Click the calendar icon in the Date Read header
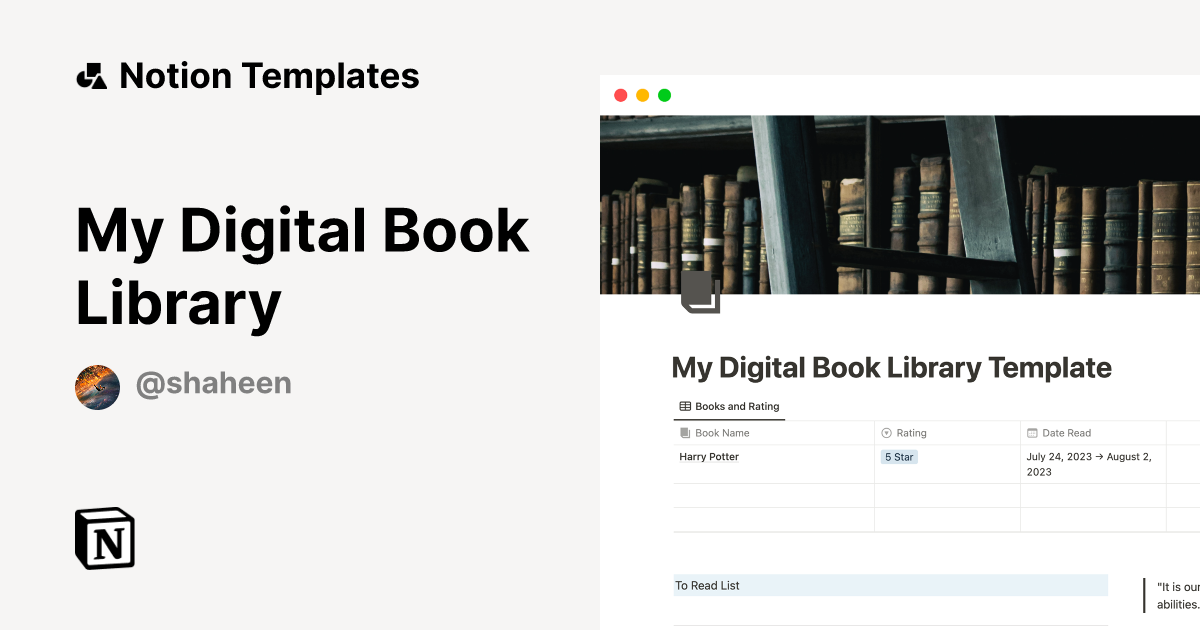Viewport: 1200px width, 630px height. (1033, 432)
